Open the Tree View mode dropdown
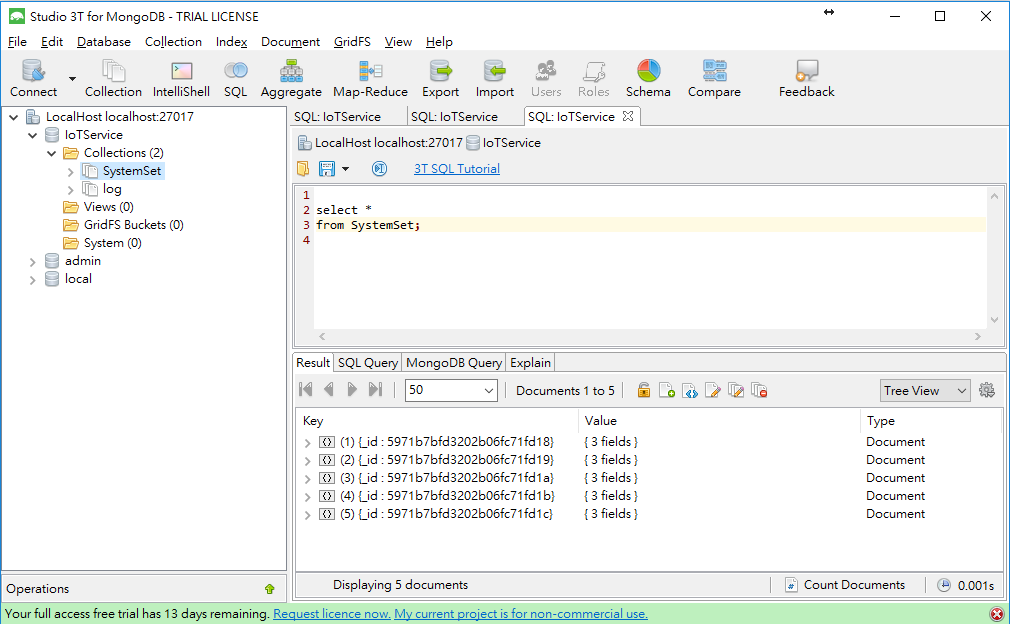Image resolution: width=1010 pixels, height=624 pixels. tap(925, 390)
